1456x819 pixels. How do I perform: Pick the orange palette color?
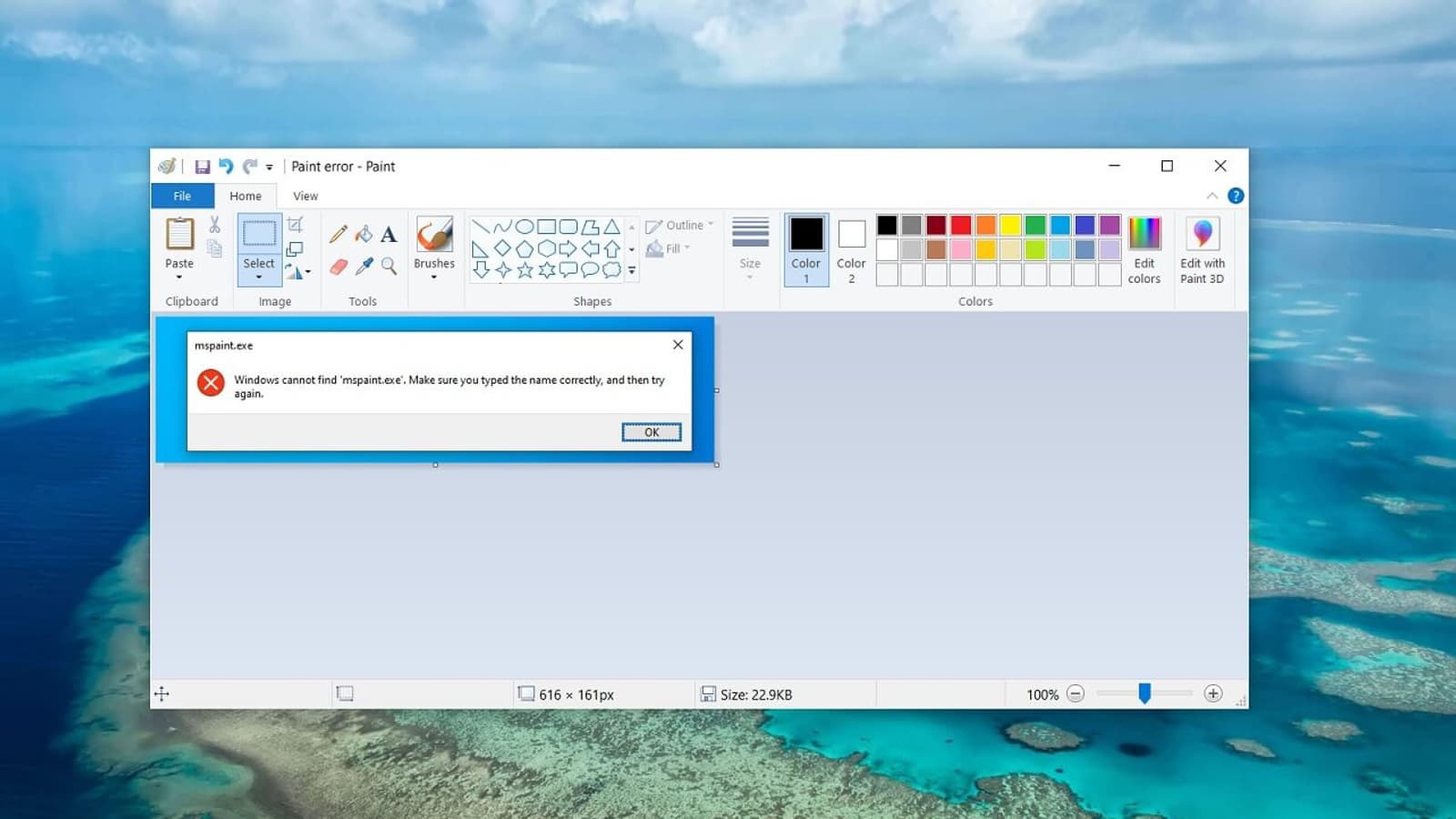coord(986,225)
